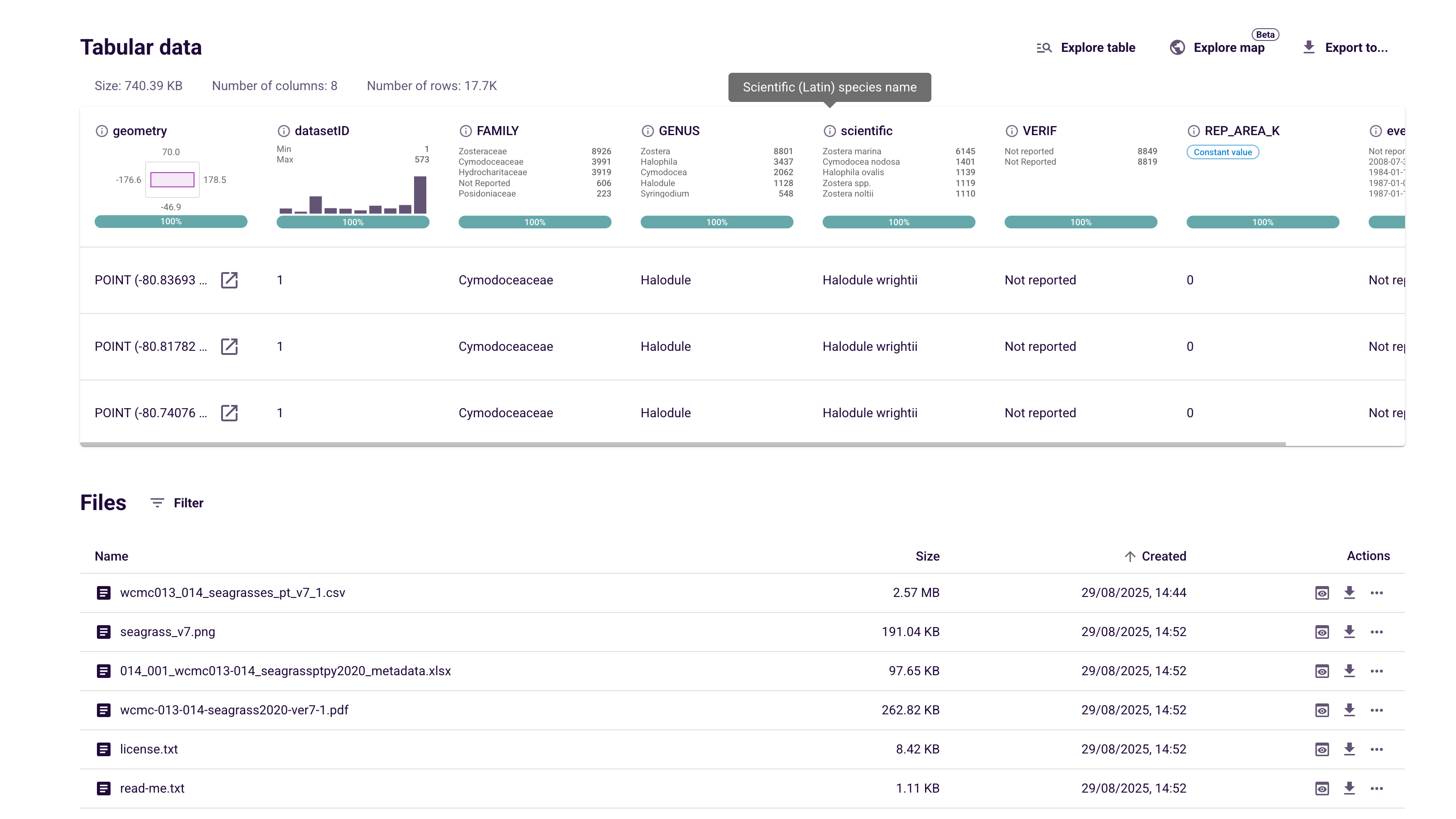Open more actions menu for the metadata xlsx file
This screenshot has width=1456, height=819.
point(1377,671)
